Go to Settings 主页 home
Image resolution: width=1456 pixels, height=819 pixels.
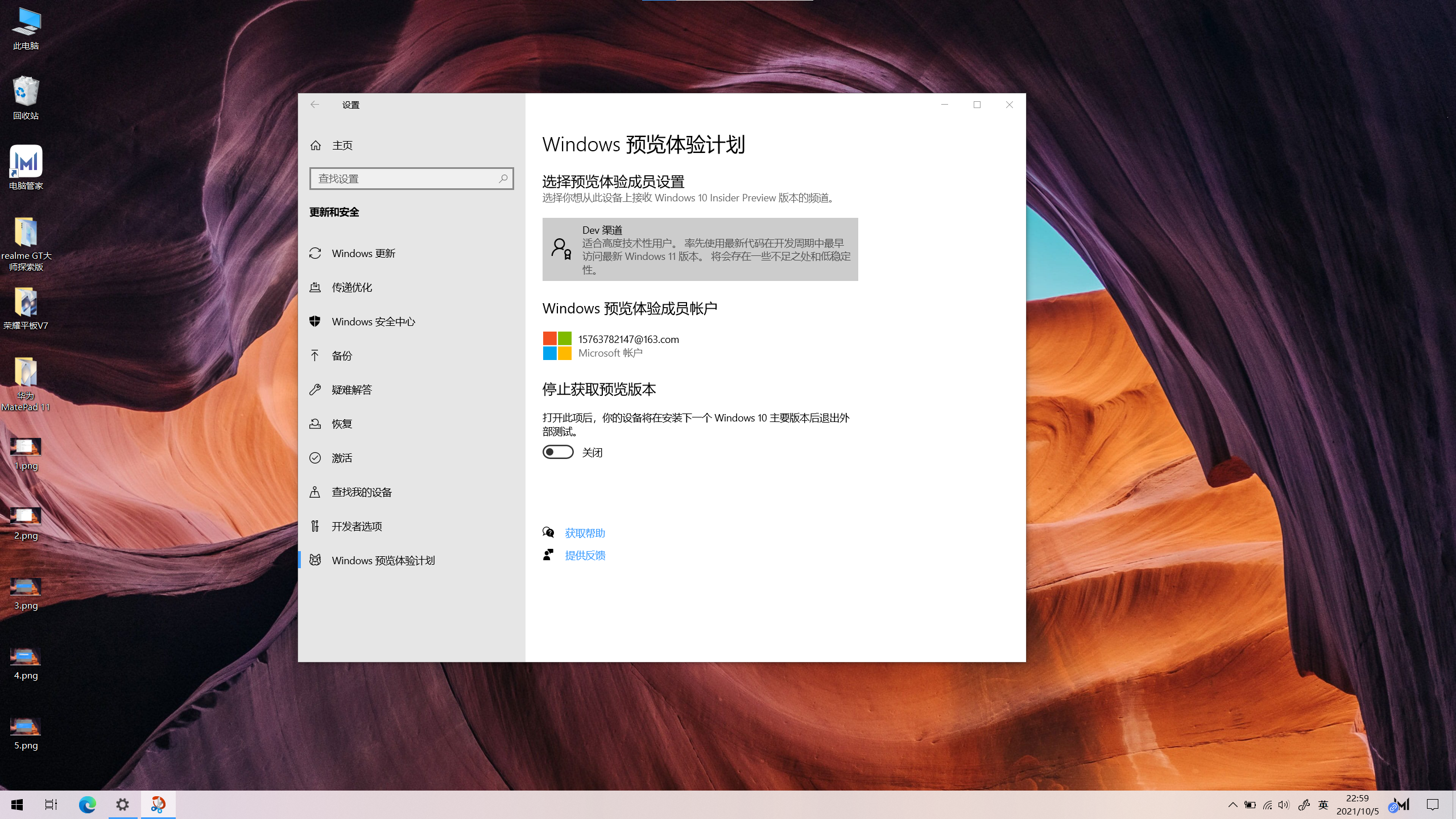[412, 146]
